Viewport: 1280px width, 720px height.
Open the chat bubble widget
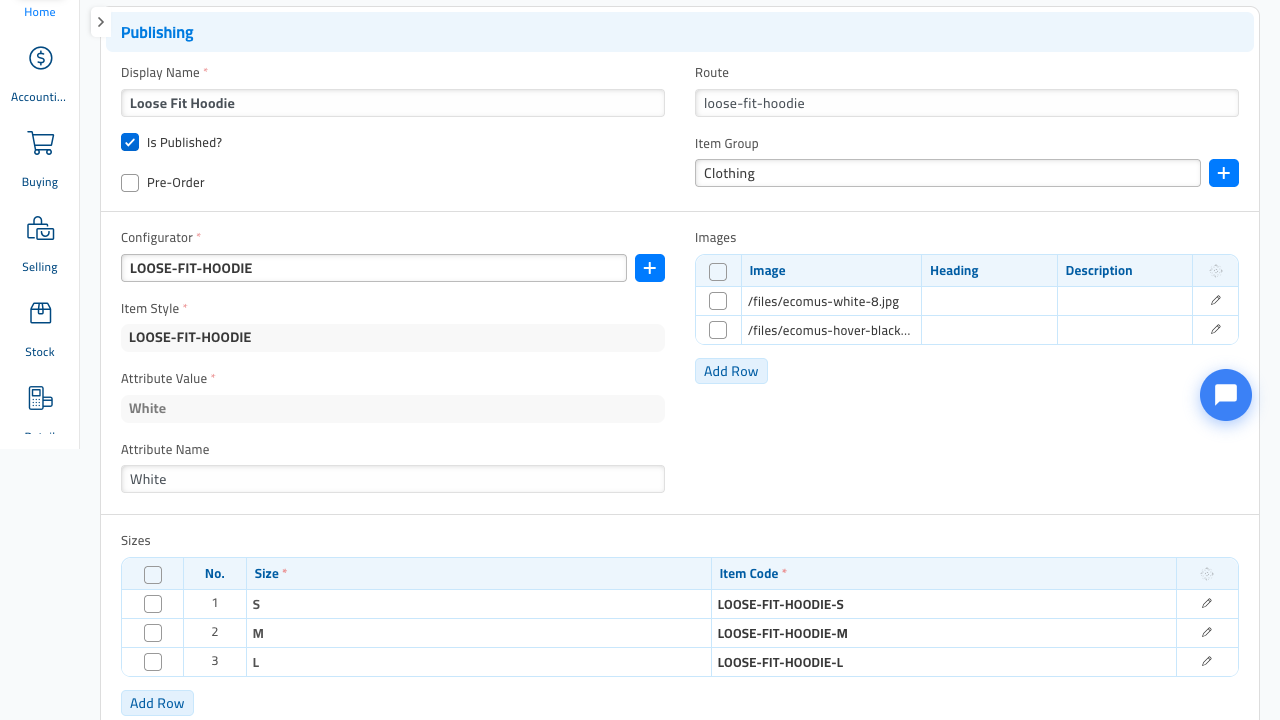tap(1226, 395)
